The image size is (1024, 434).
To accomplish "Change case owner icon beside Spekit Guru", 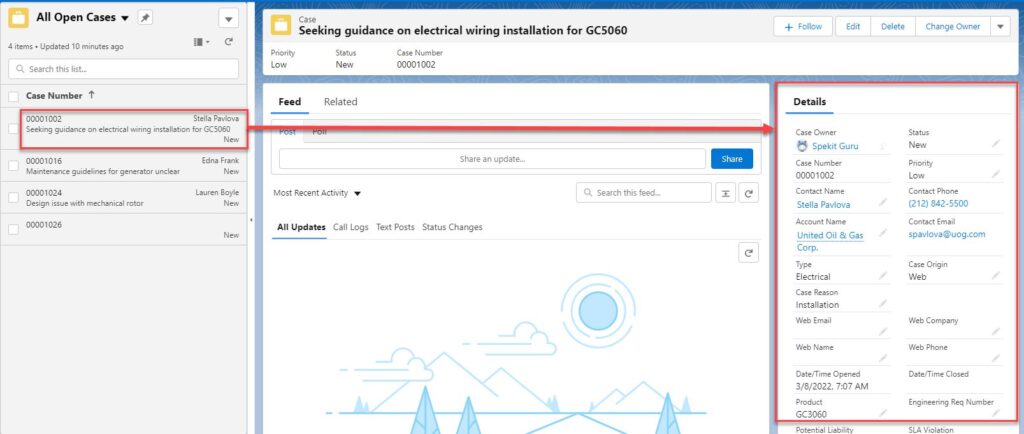I will pos(882,147).
